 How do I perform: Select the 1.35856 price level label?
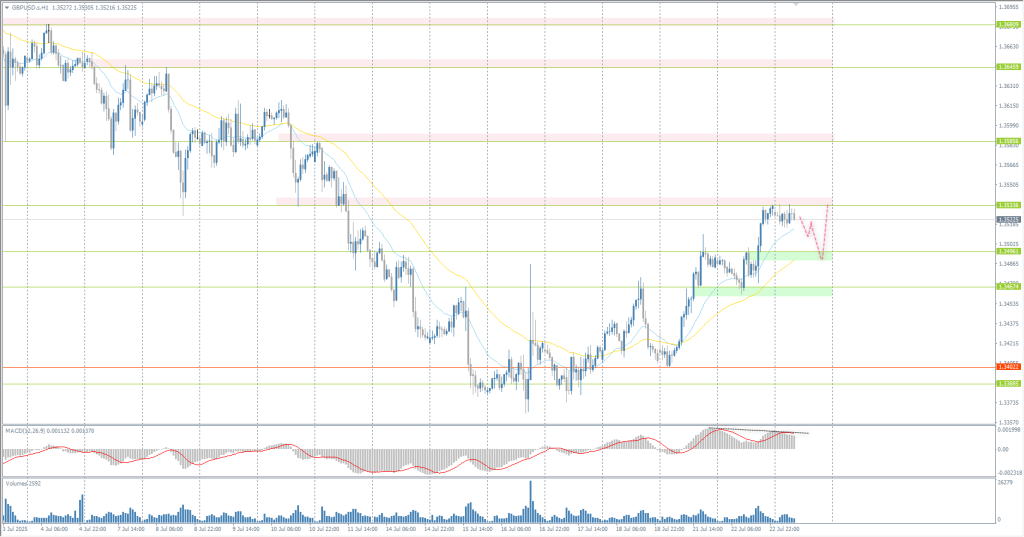pos(1008,141)
